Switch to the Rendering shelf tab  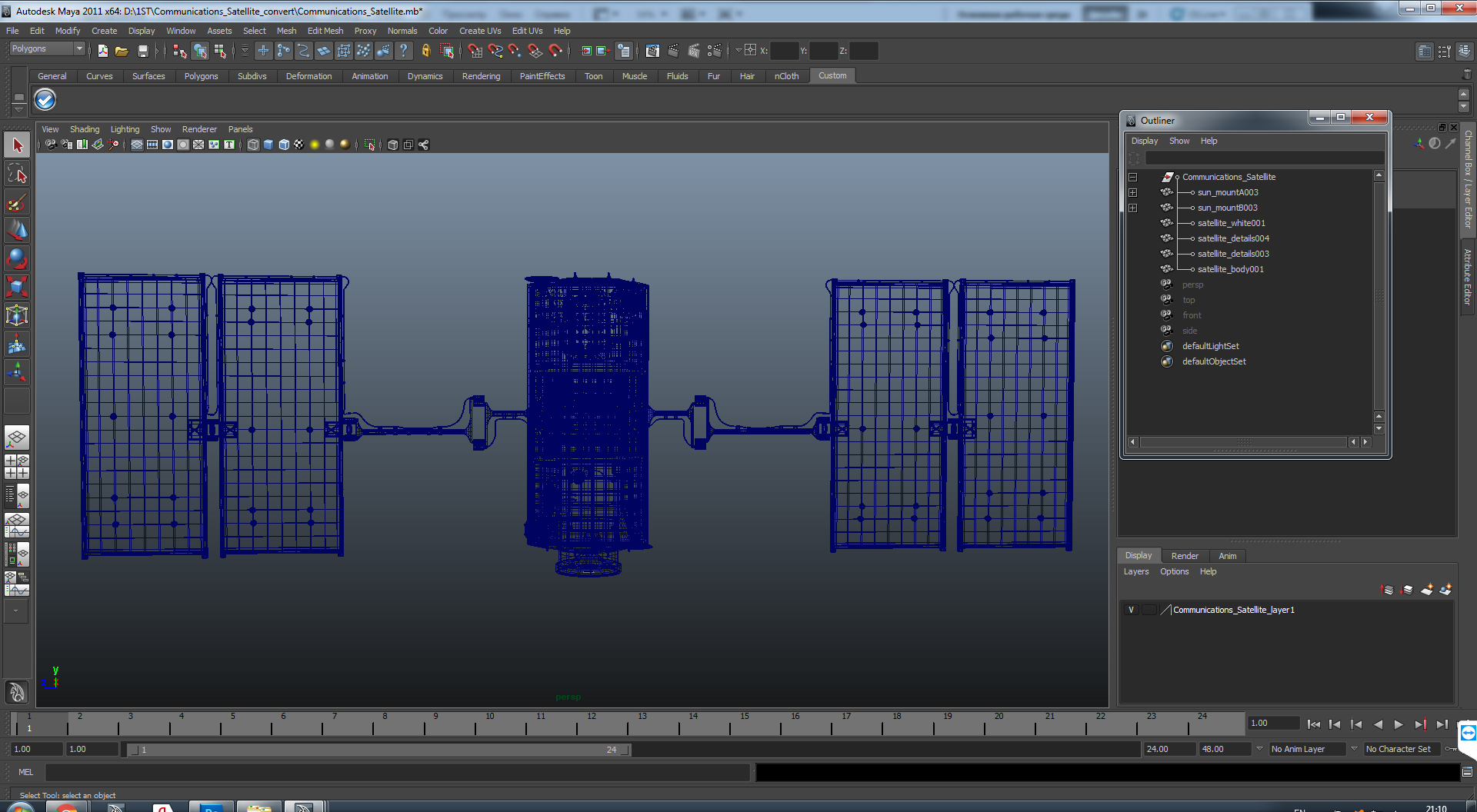pos(481,76)
